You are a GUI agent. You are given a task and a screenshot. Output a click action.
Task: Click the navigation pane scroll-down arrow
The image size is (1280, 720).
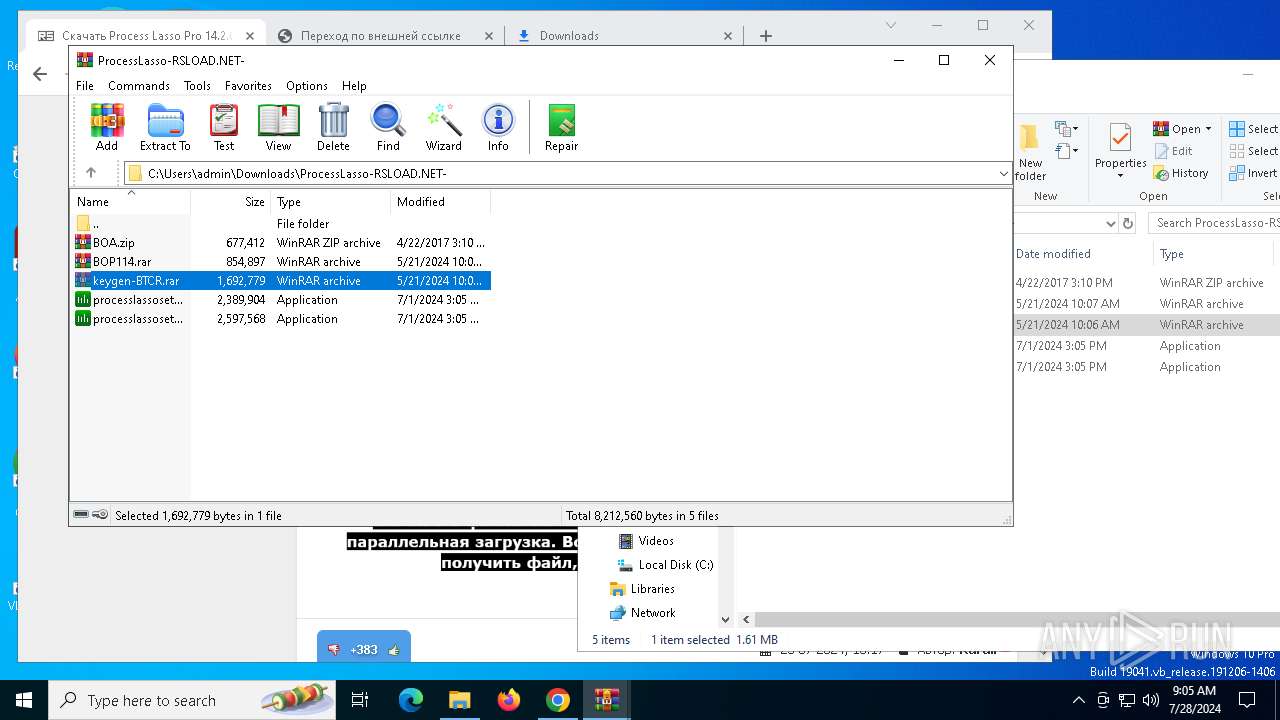pos(725,620)
